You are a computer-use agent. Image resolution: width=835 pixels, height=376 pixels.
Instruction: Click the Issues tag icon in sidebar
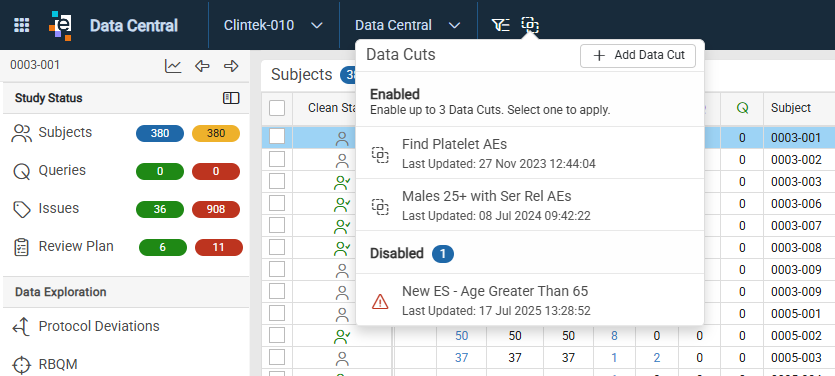21,209
